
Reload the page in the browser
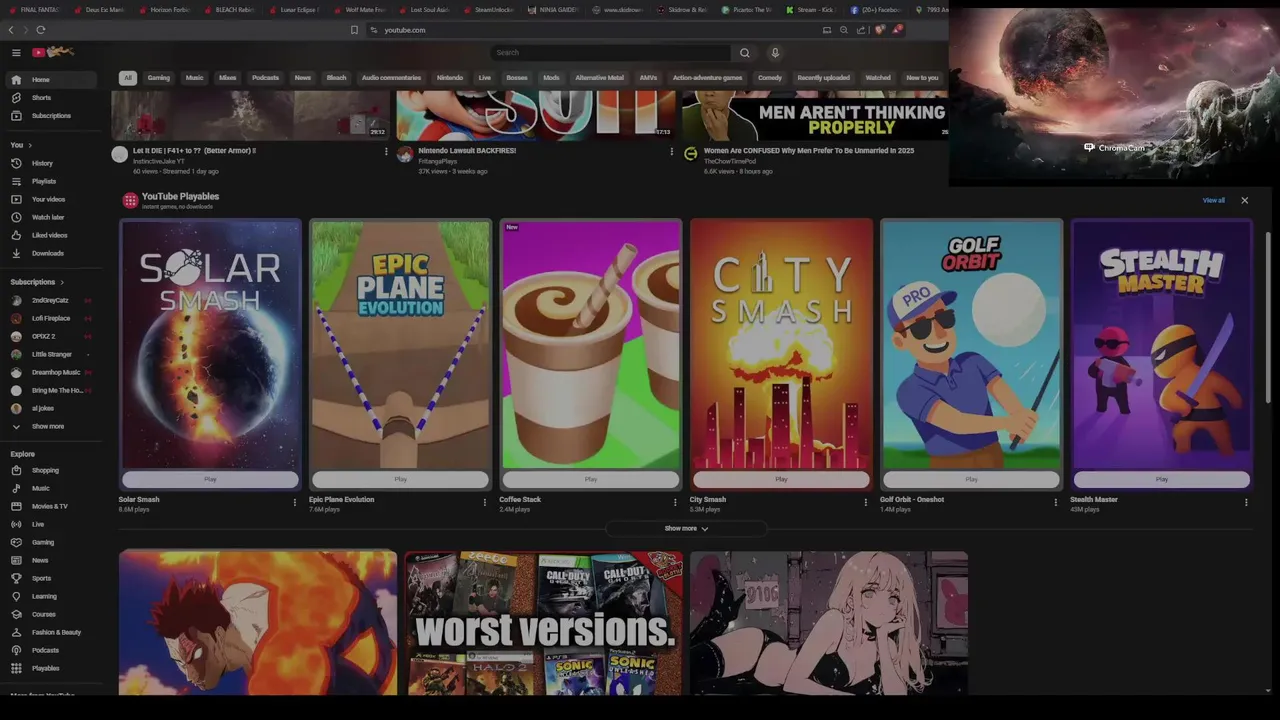click(41, 30)
